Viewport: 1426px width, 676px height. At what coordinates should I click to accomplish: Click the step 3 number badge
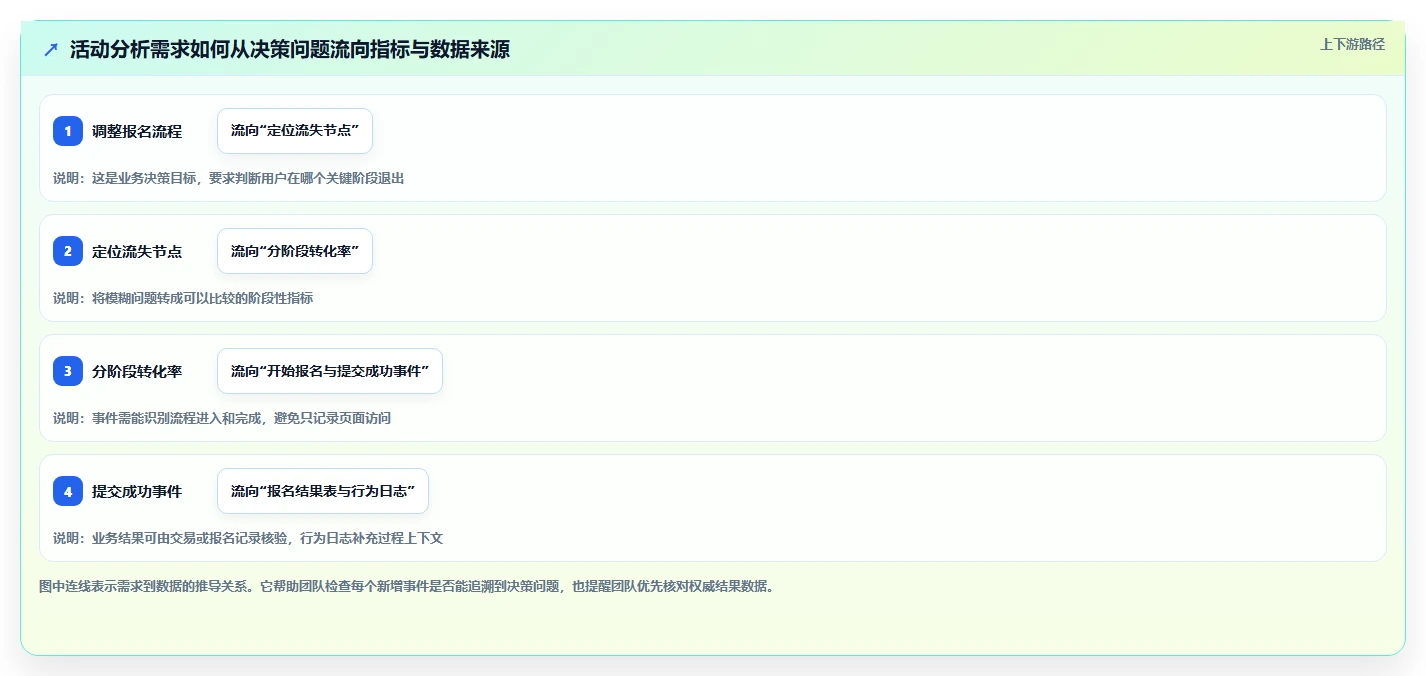pyautogui.click(x=68, y=371)
